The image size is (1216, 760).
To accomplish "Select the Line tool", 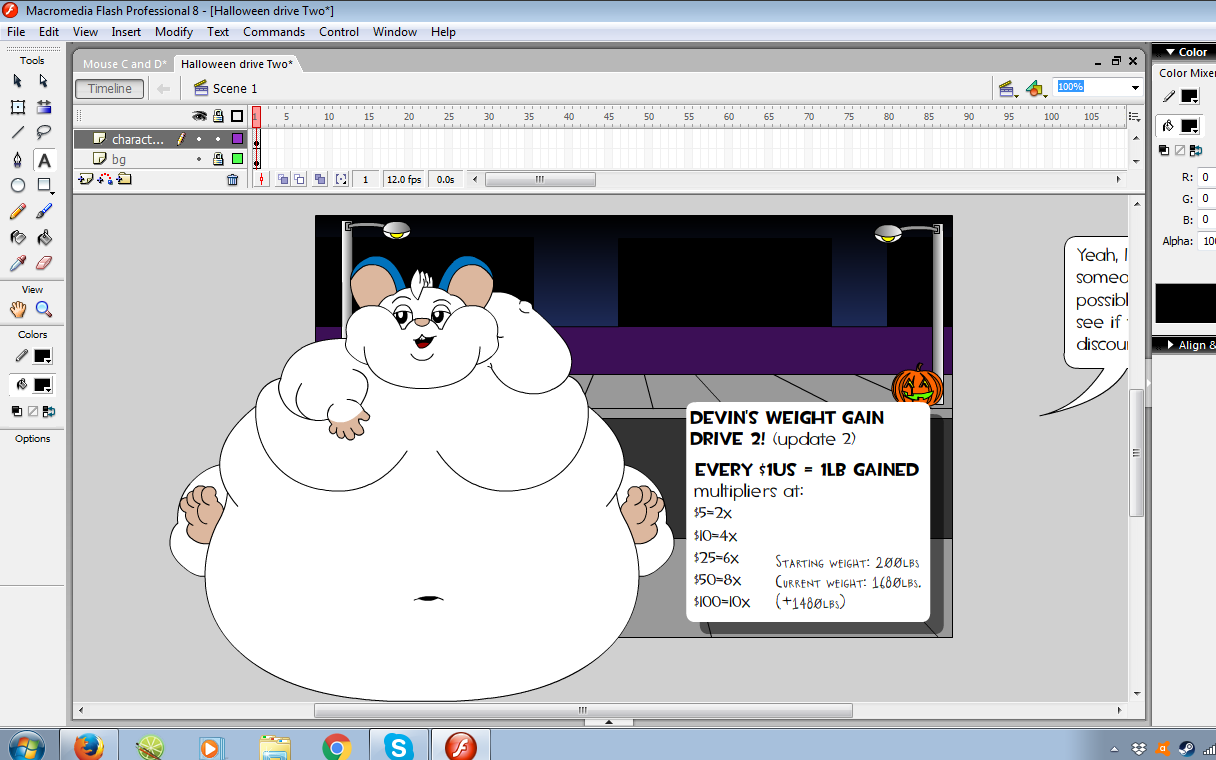I will [17, 132].
